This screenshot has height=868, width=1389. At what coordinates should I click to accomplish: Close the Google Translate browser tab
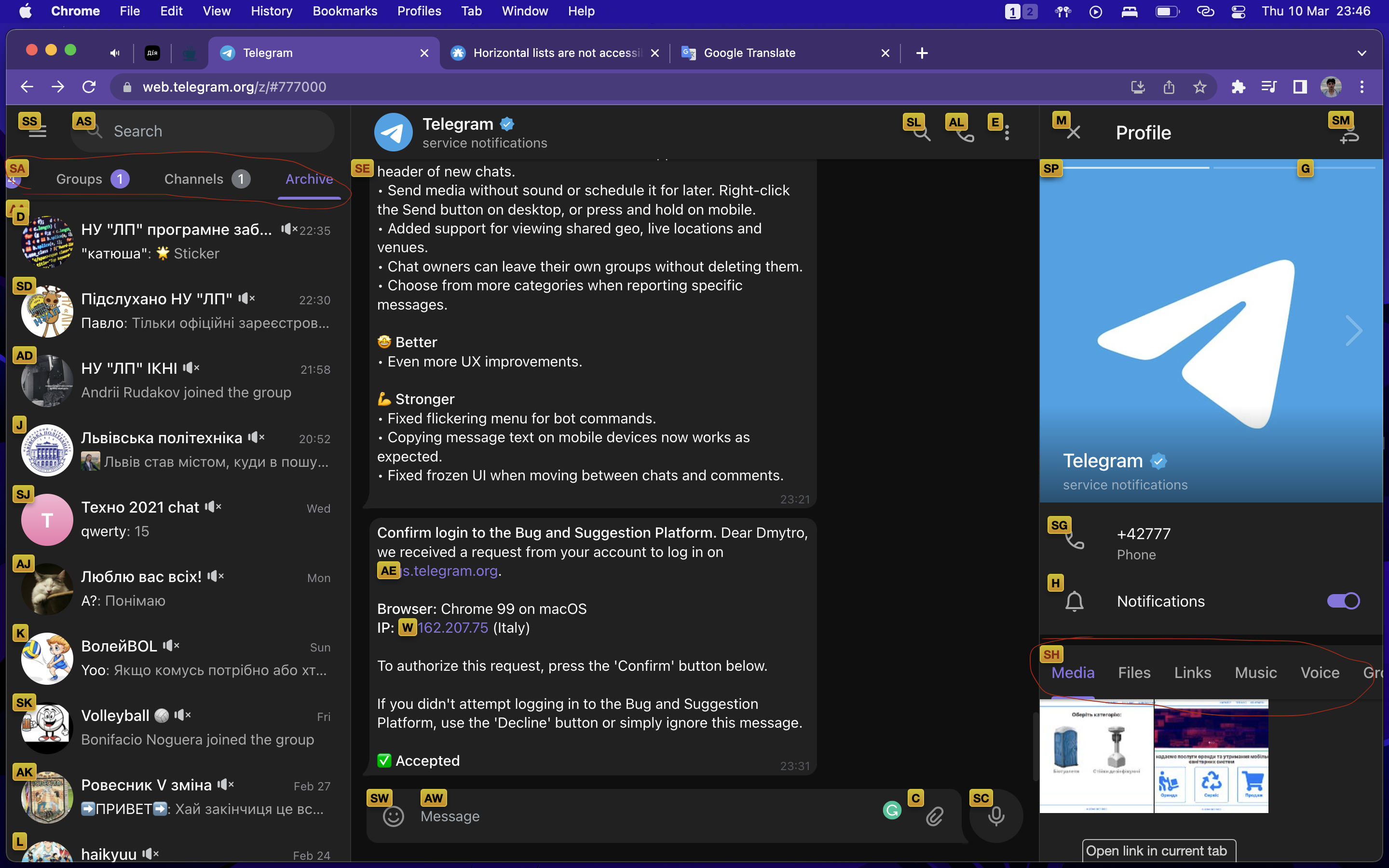[885, 53]
